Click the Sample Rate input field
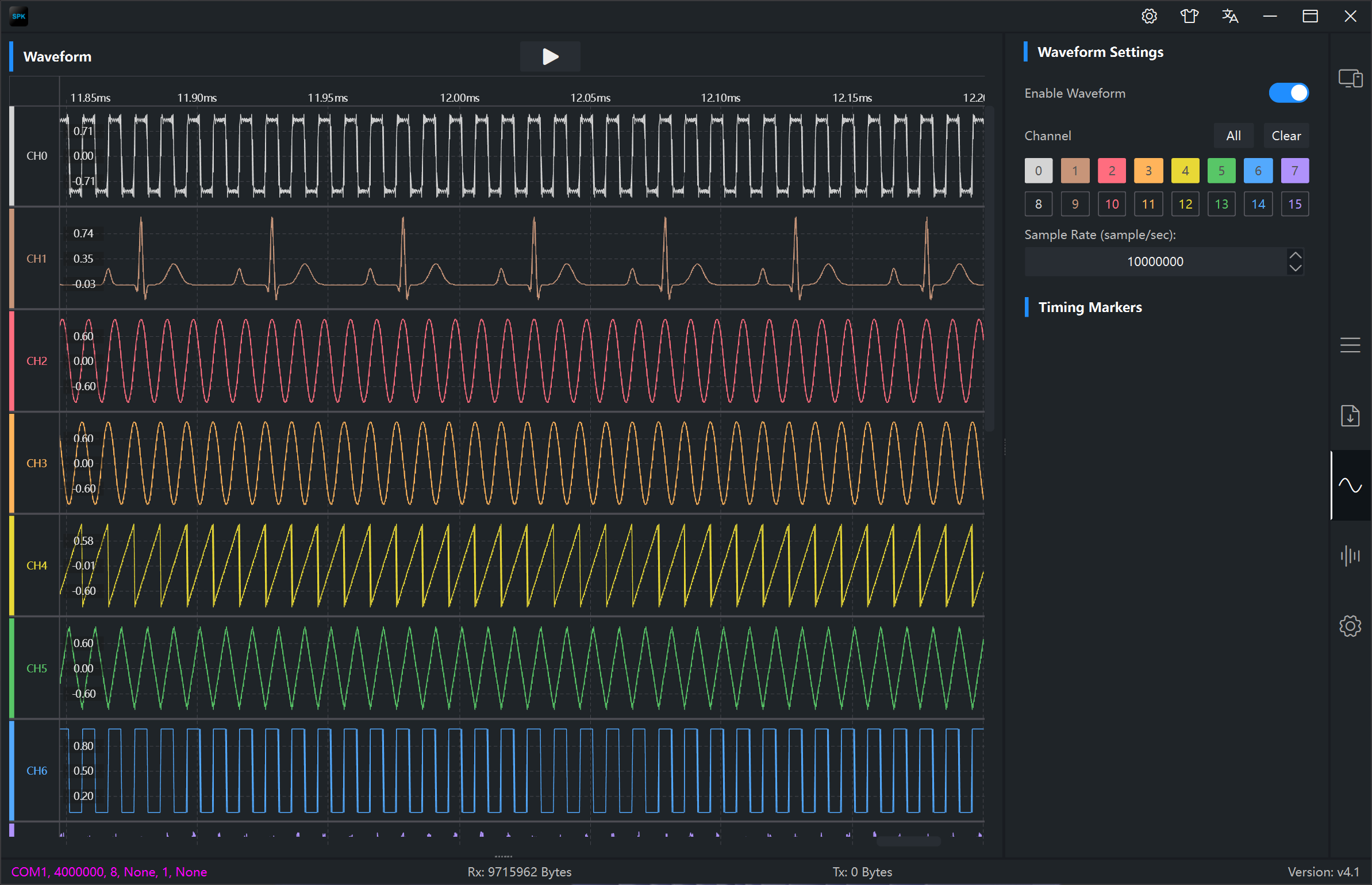The image size is (1372, 885). click(1155, 261)
